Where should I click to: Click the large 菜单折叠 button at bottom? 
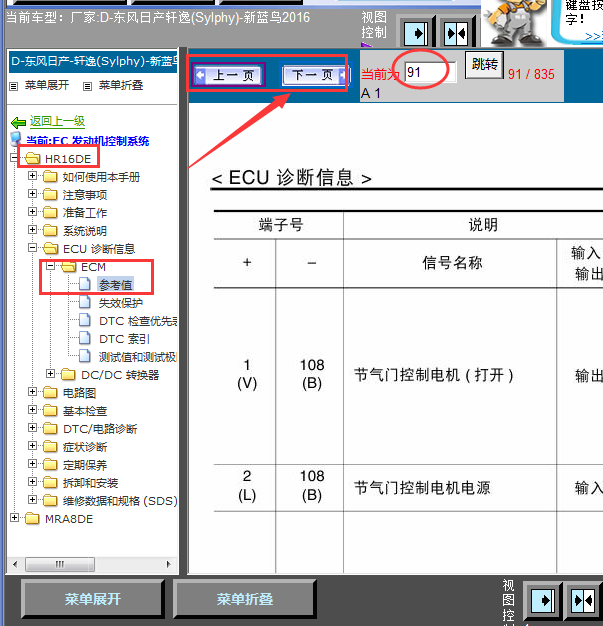pyautogui.click(x=245, y=598)
